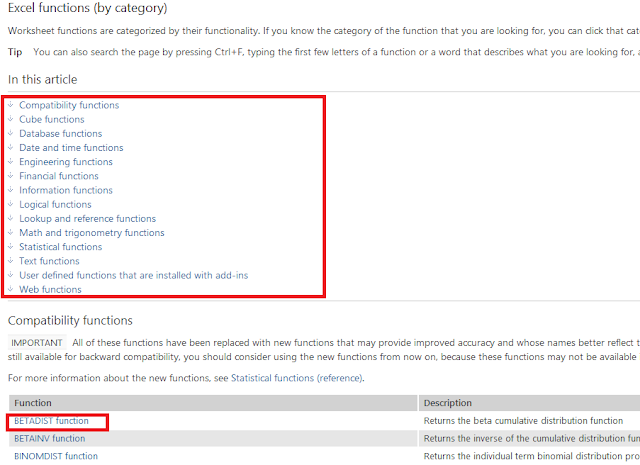Click the arrow icon beside Database functions
Image resolution: width=640 pixels, height=465 pixels.
click(11, 133)
